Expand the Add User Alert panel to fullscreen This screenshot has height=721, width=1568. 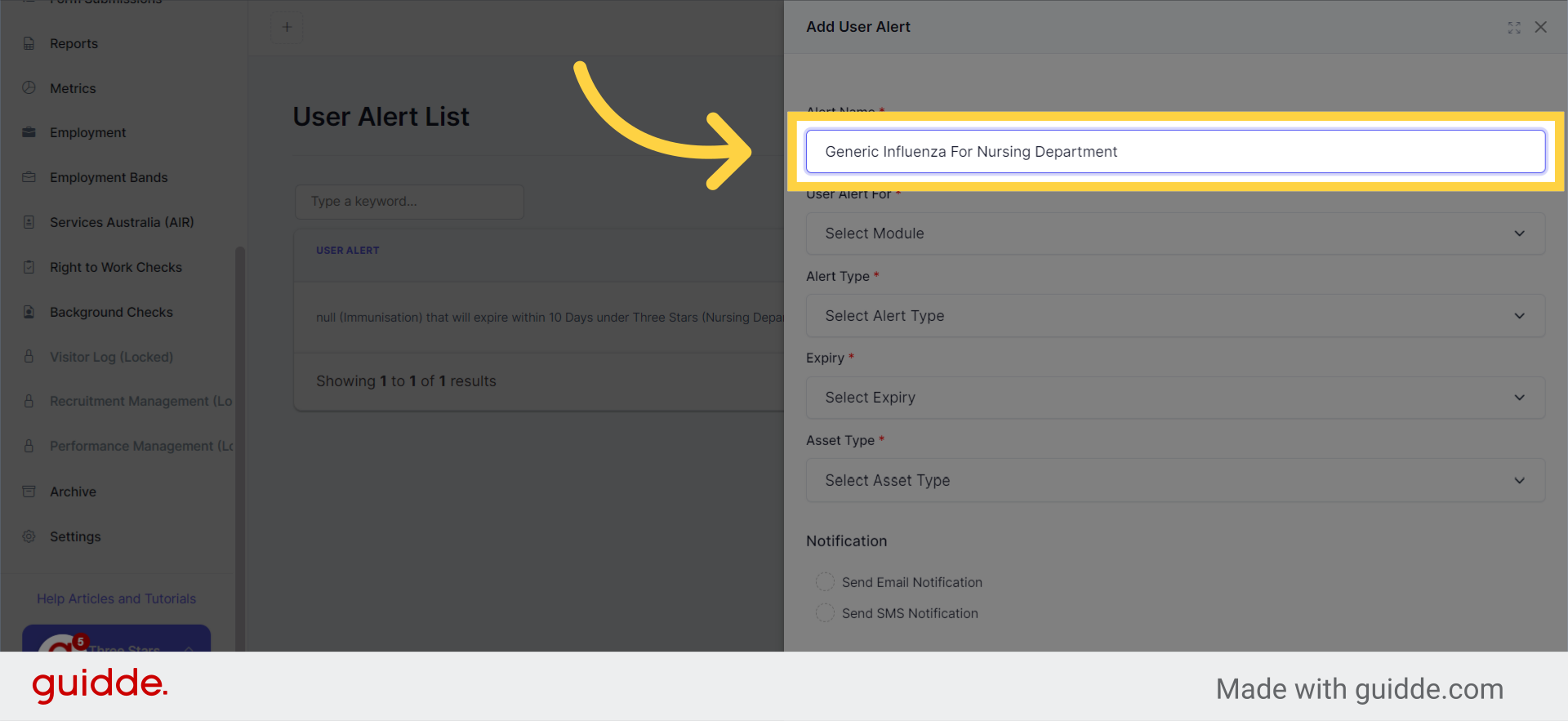point(1514,27)
